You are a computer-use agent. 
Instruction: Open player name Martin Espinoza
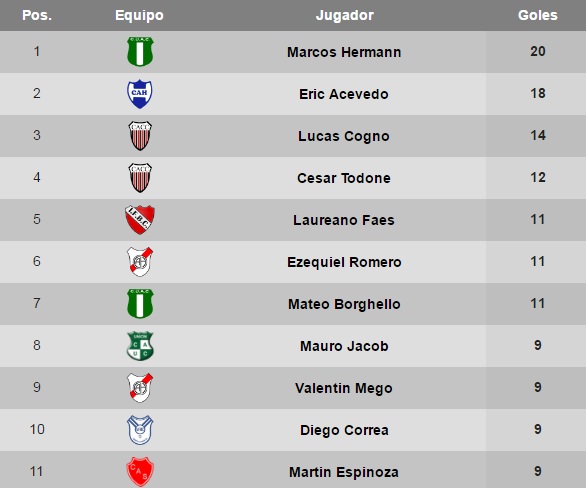[344, 472]
